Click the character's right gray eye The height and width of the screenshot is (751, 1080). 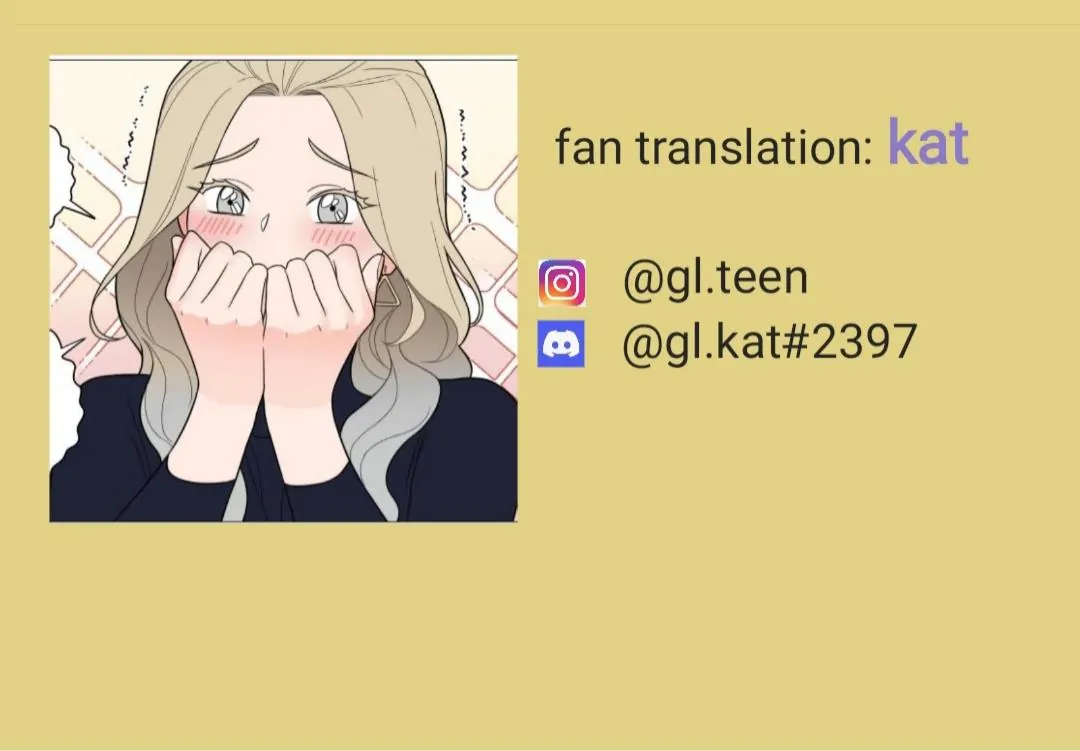tap(334, 207)
